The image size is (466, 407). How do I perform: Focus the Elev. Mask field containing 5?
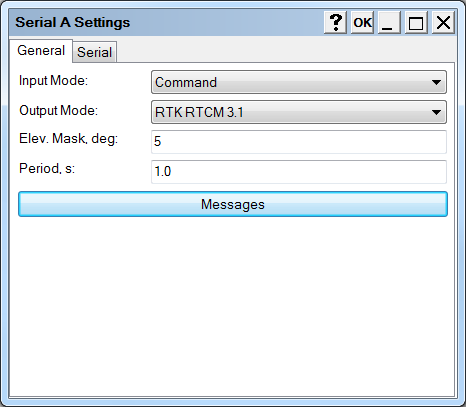[x=299, y=142]
